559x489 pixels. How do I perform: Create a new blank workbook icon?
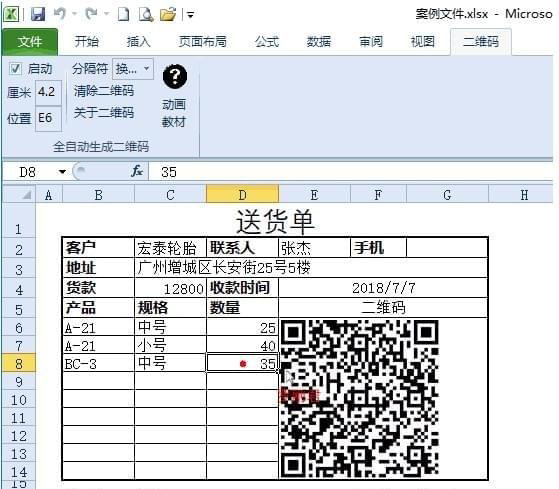(124, 14)
